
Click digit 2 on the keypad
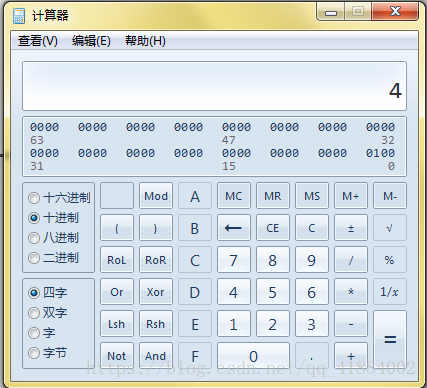[x=273, y=324]
